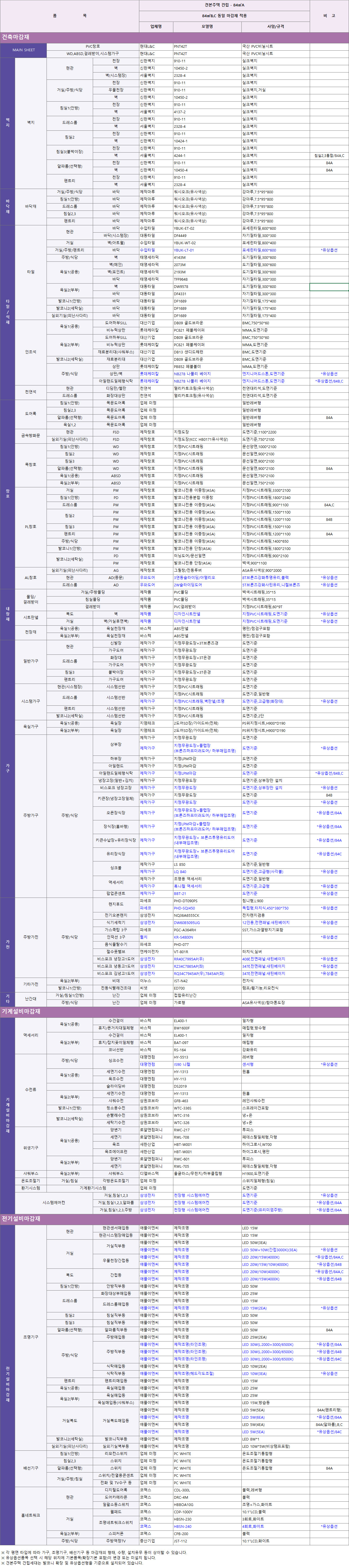
Task: Click the 일반가구 category cell
Action: point(31,661)
